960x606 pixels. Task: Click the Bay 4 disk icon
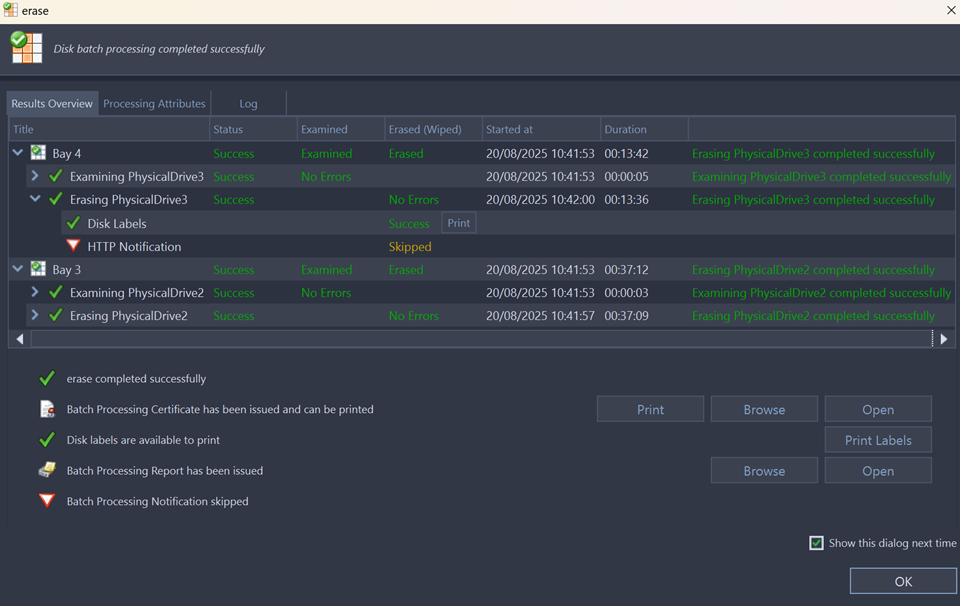click(x=38, y=153)
